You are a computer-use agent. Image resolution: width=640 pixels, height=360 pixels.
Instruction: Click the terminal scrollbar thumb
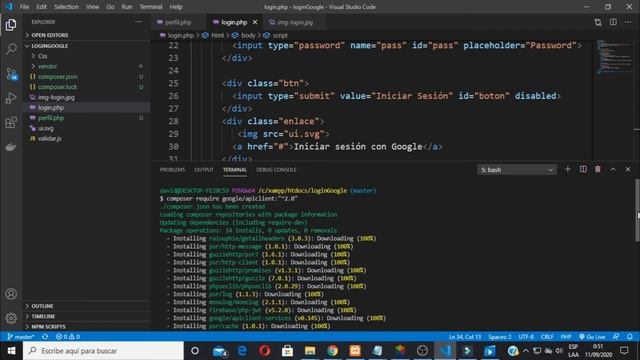638,210
